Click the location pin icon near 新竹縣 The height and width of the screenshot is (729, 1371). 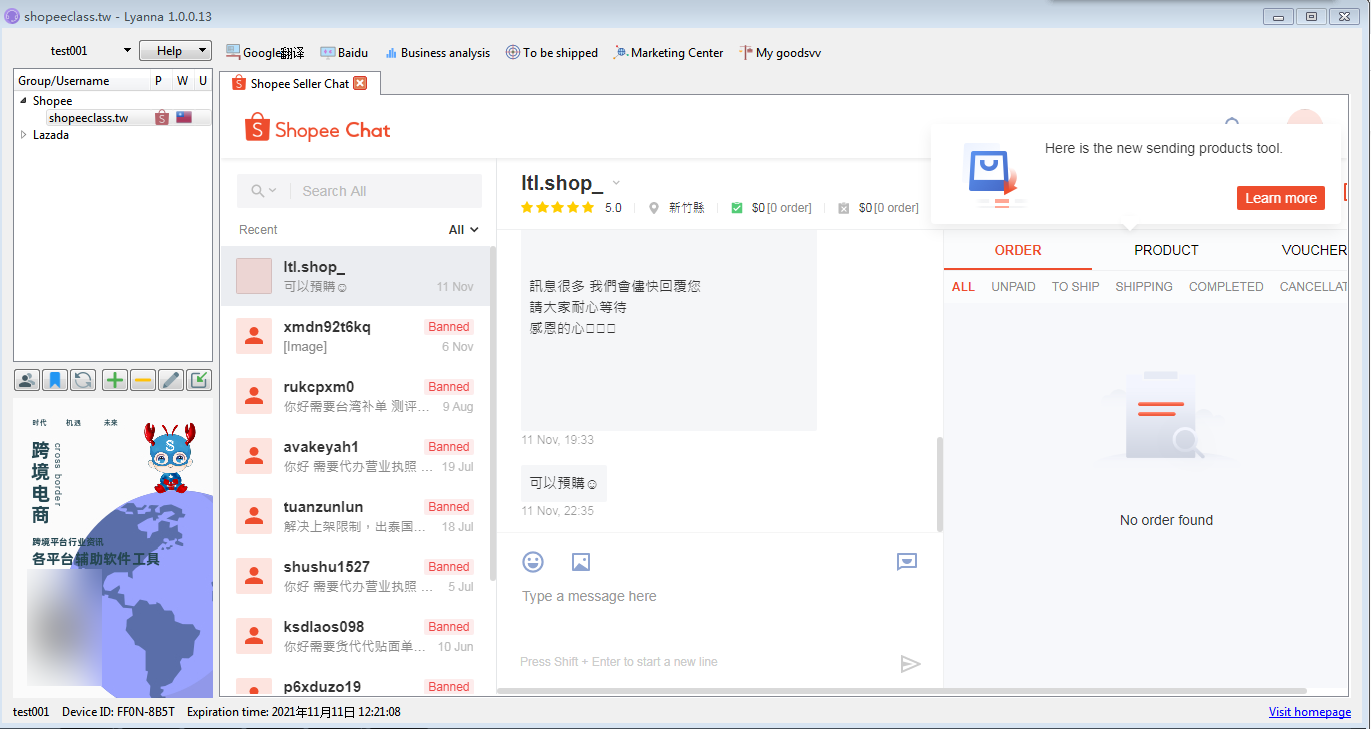(654, 208)
